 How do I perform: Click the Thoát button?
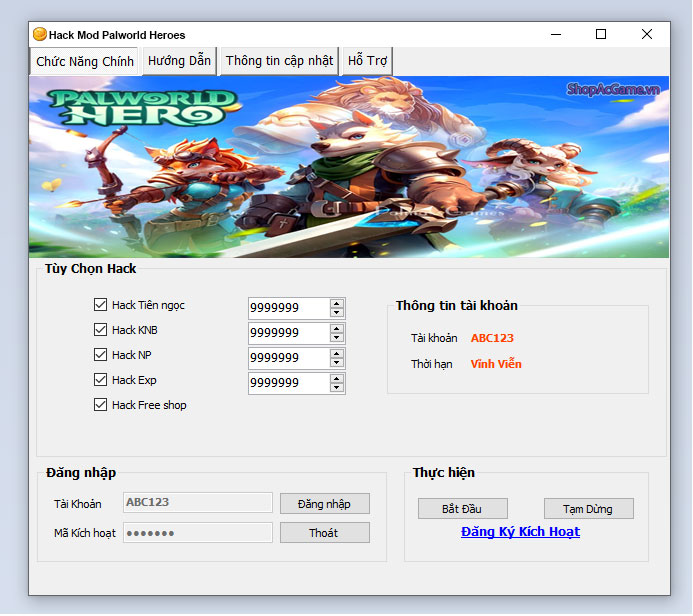point(324,533)
